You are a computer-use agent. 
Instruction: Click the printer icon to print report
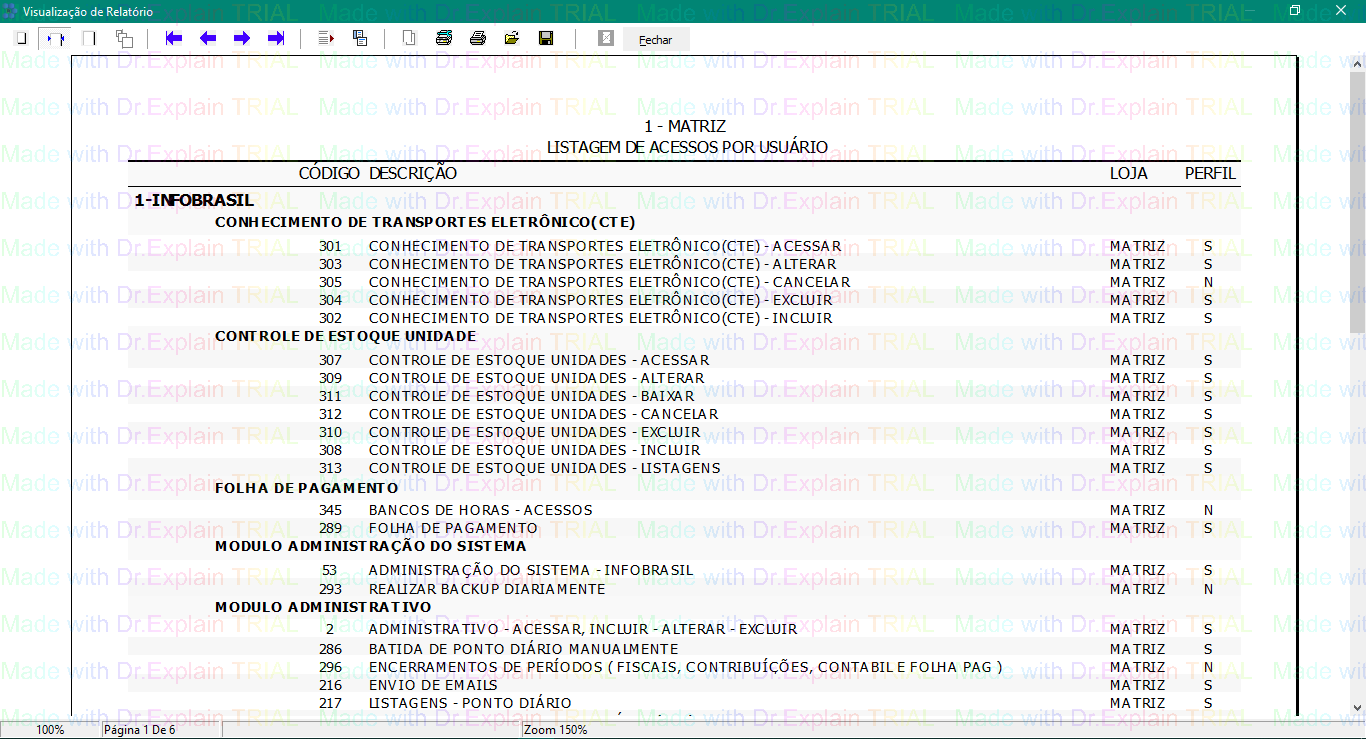[478, 39]
